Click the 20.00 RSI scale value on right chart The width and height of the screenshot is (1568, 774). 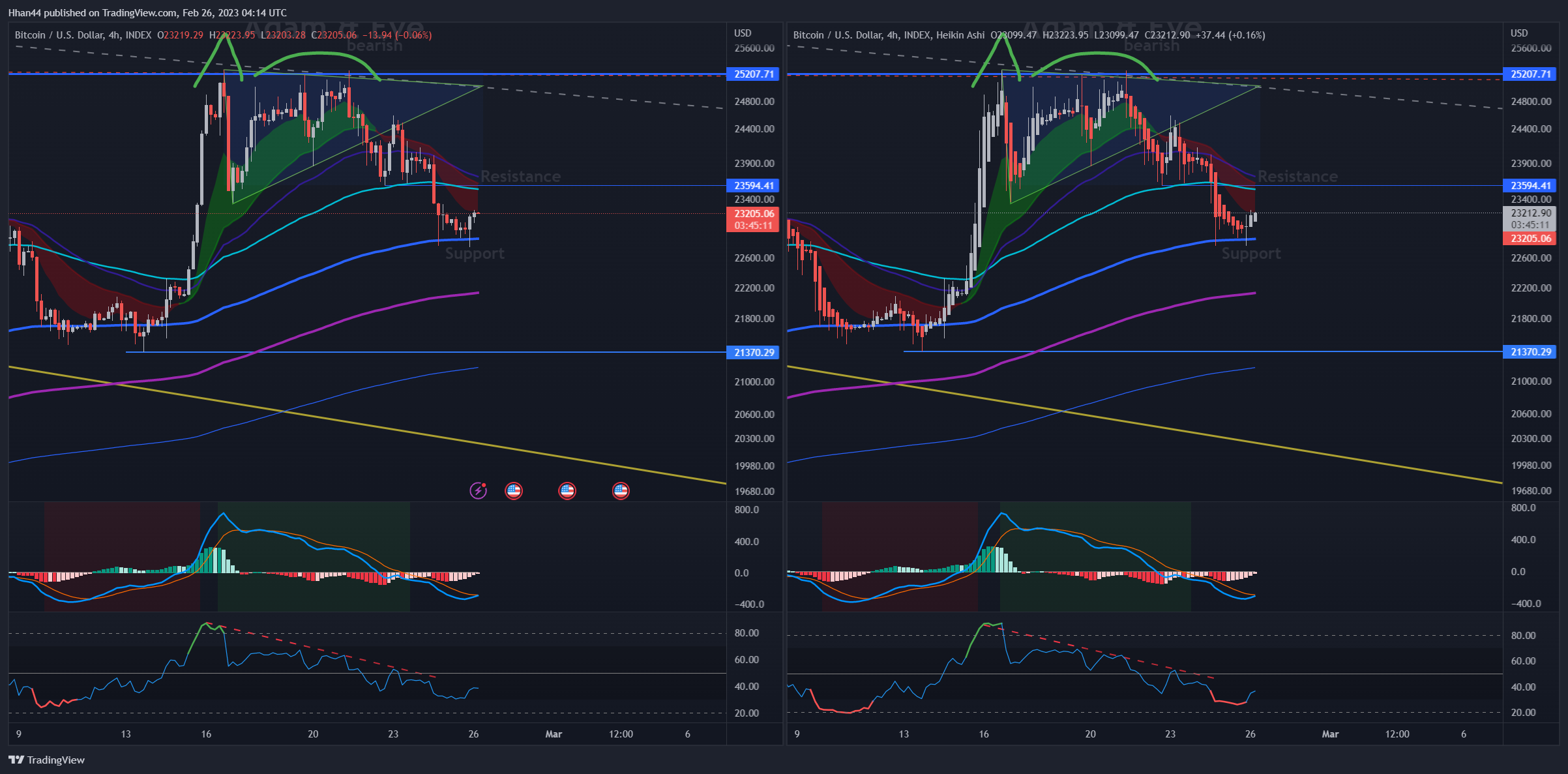[x=1523, y=713]
